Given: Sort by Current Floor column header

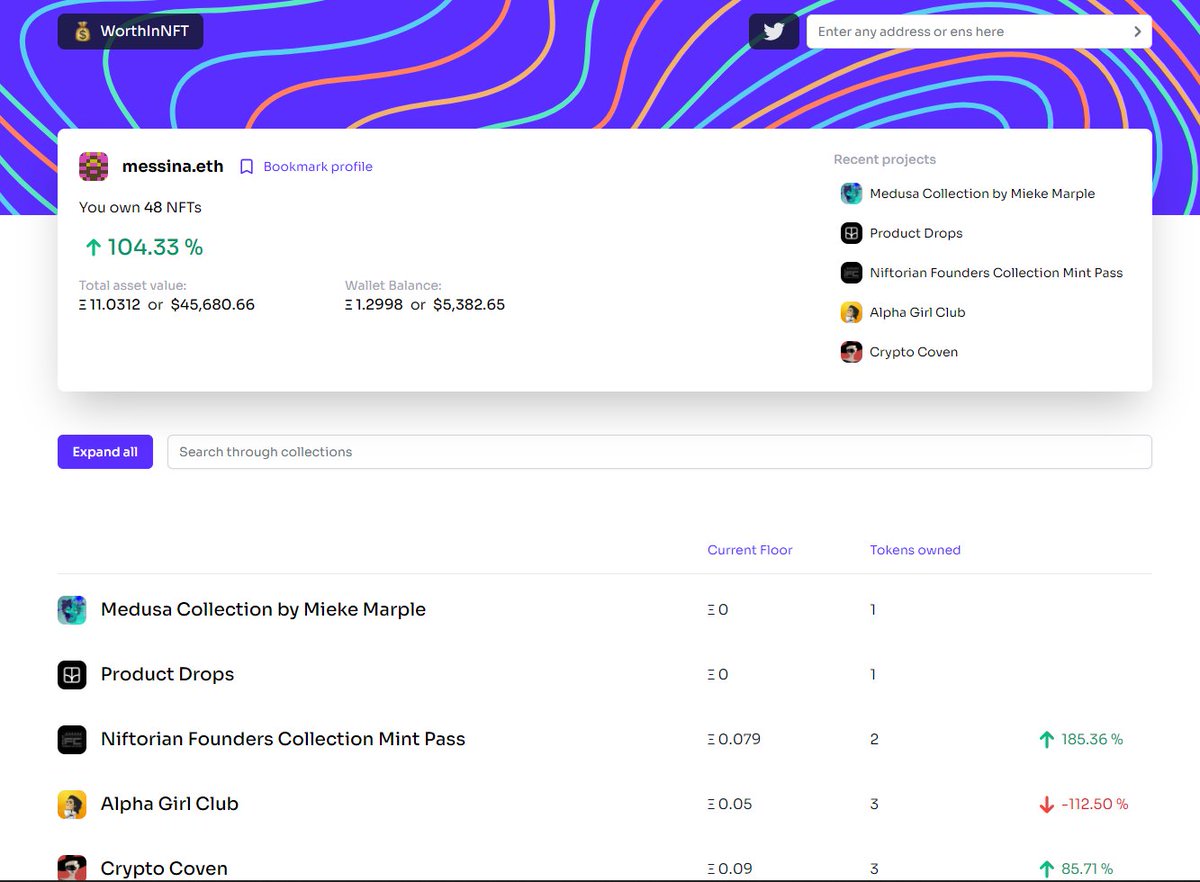Looking at the screenshot, I should click(750, 550).
